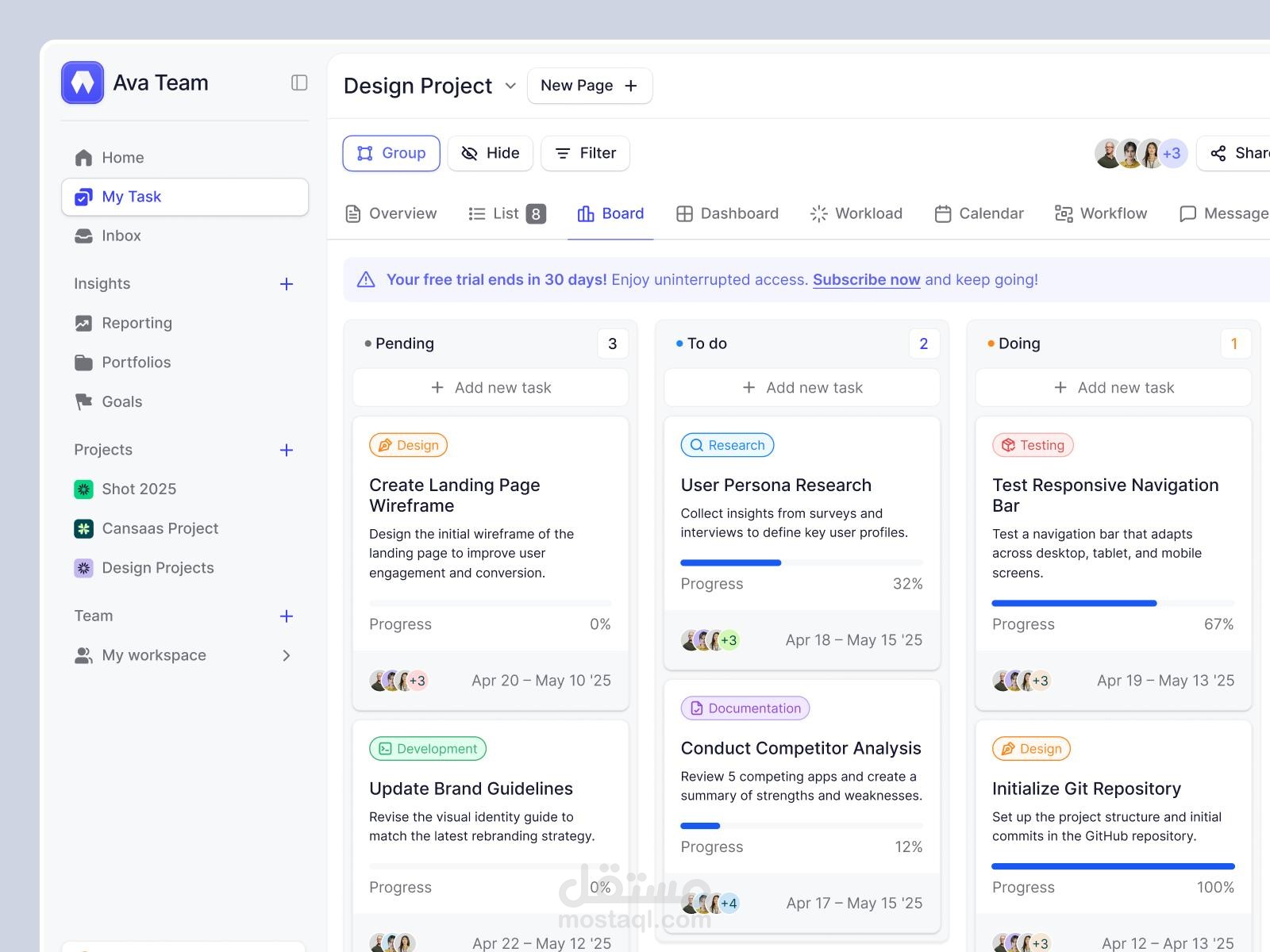The height and width of the screenshot is (952, 1270).
Task: Go to the Calendar tab
Action: (979, 213)
